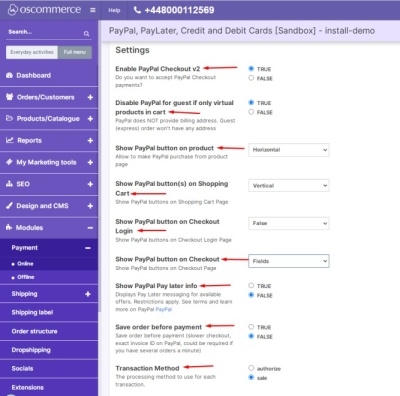Select FALSE for Show PayPal Pay later info

pos(251,295)
